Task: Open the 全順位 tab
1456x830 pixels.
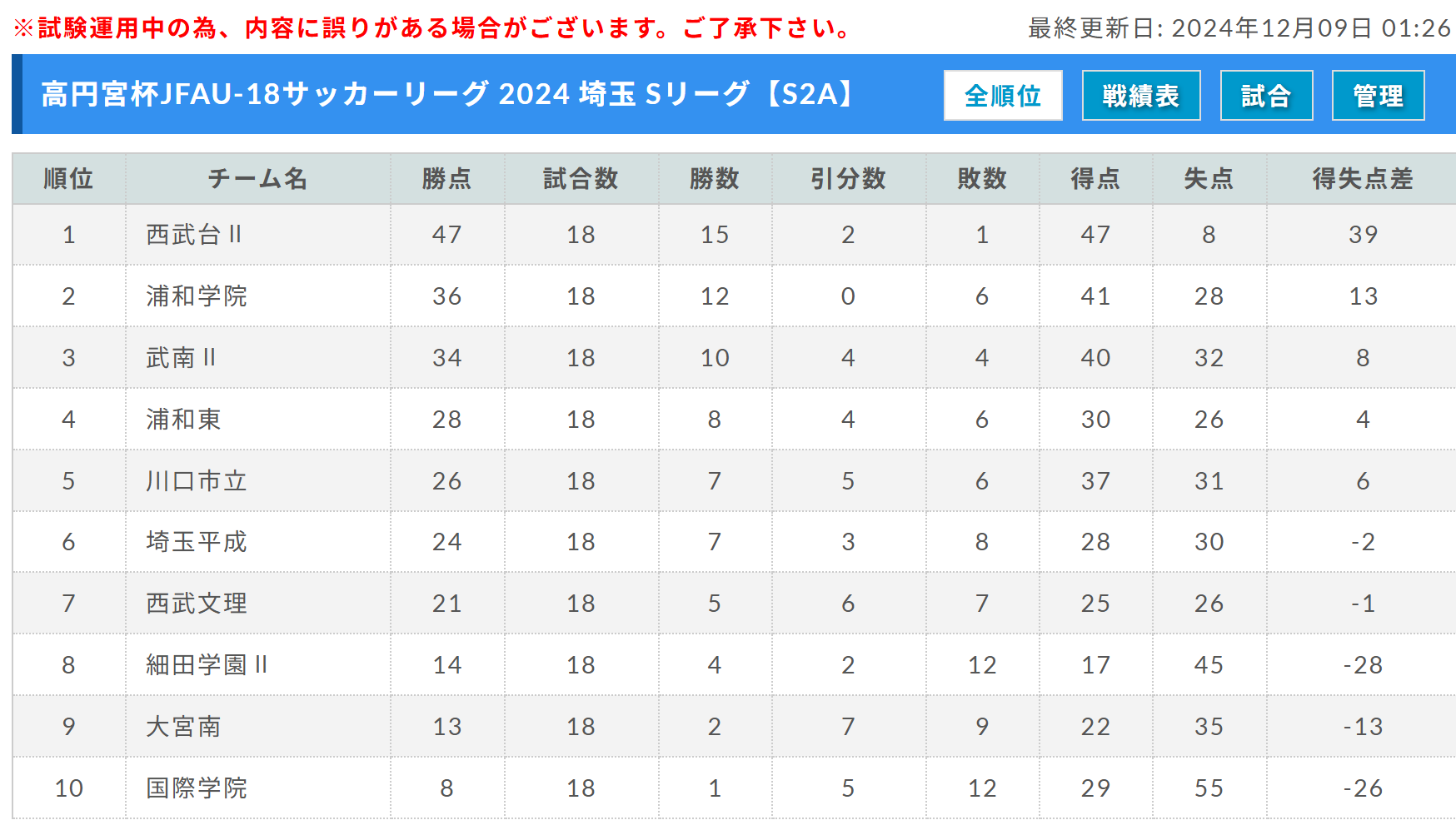Action: [1003, 96]
